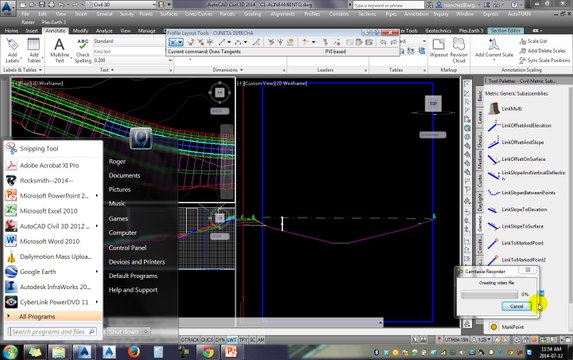The image size is (573, 360).
Task: Open All Programs in the Start menu
Action: point(53,317)
